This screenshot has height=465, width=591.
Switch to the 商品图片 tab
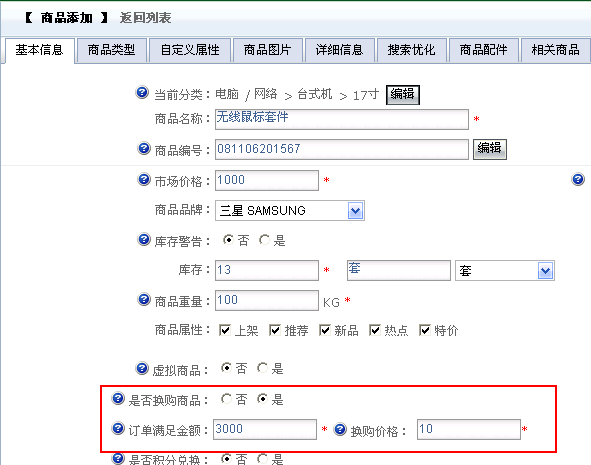[x=268, y=50]
